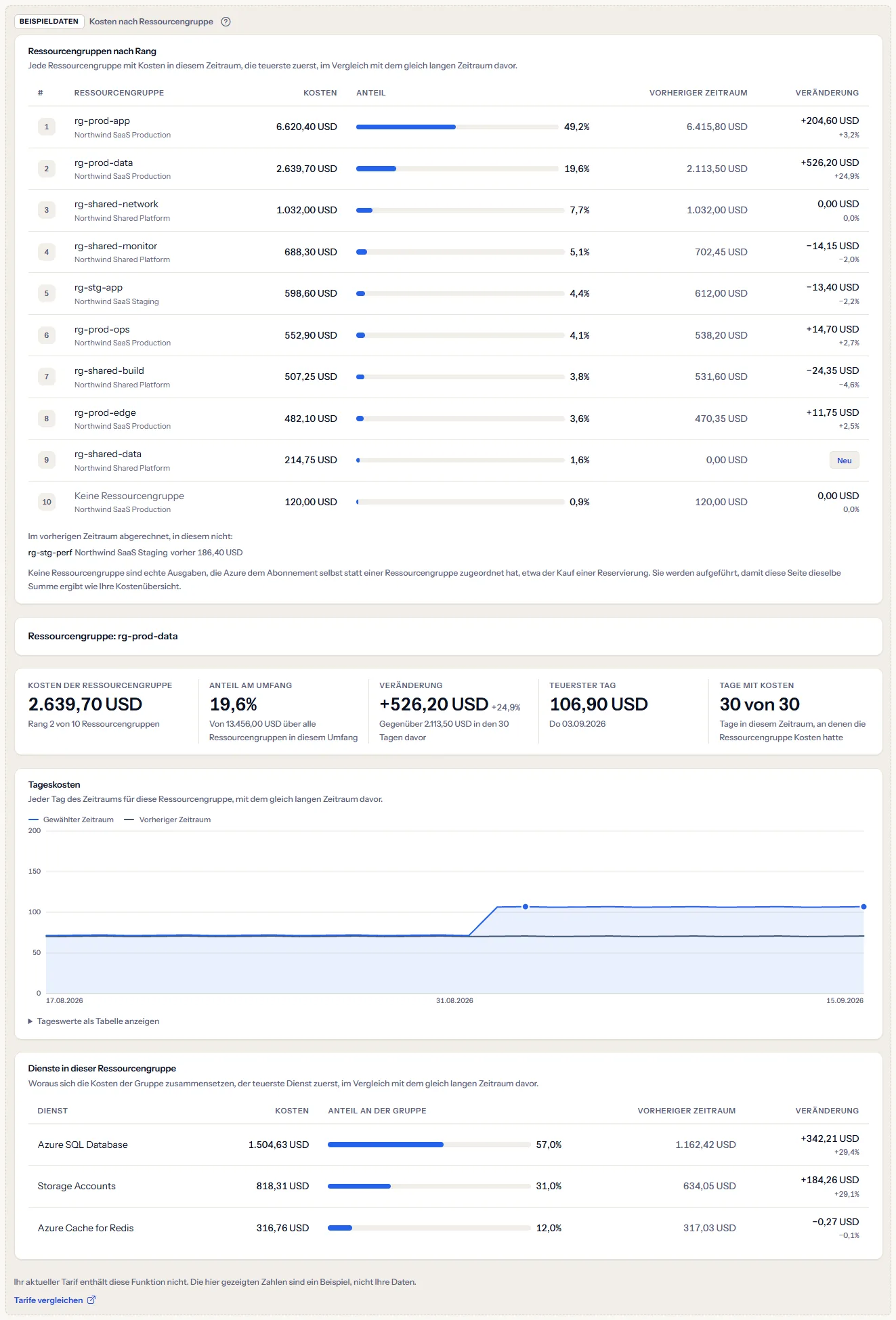The width and height of the screenshot is (896, 1320).
Task: Click the 6.620,40 USD cost value
Action: pos(307,127)
